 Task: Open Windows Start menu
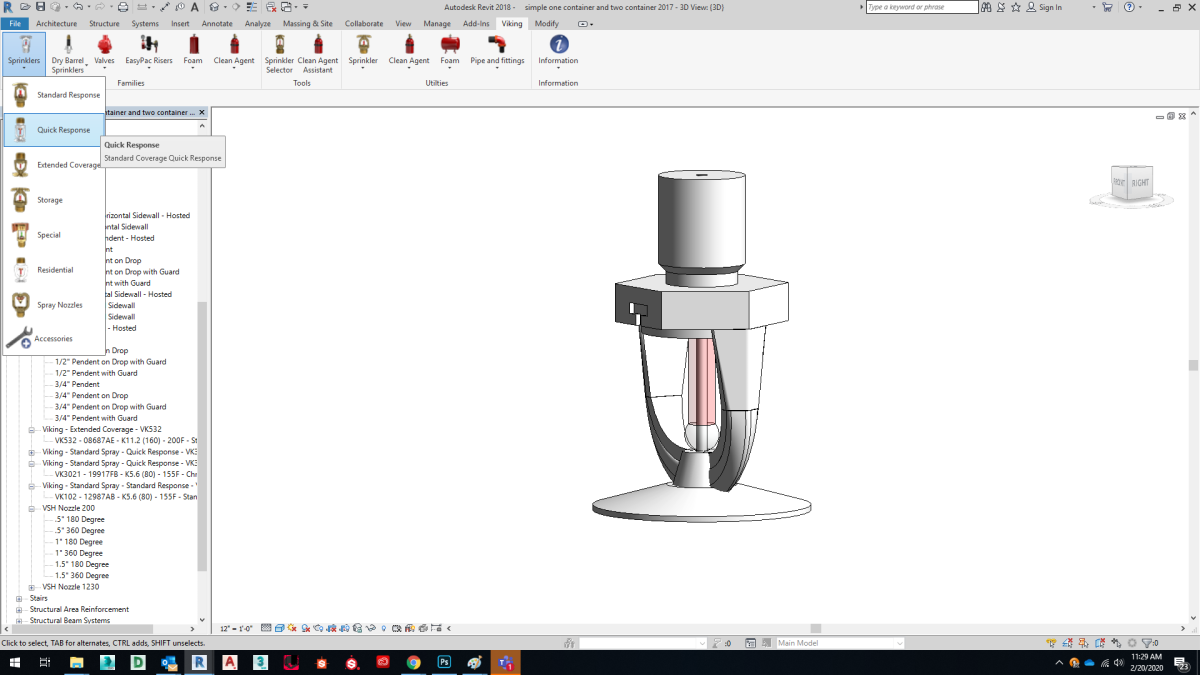tap(15, 662)
